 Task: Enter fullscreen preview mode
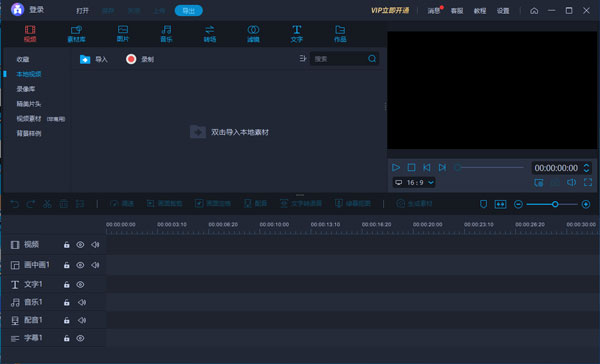(x=588, y=183)
